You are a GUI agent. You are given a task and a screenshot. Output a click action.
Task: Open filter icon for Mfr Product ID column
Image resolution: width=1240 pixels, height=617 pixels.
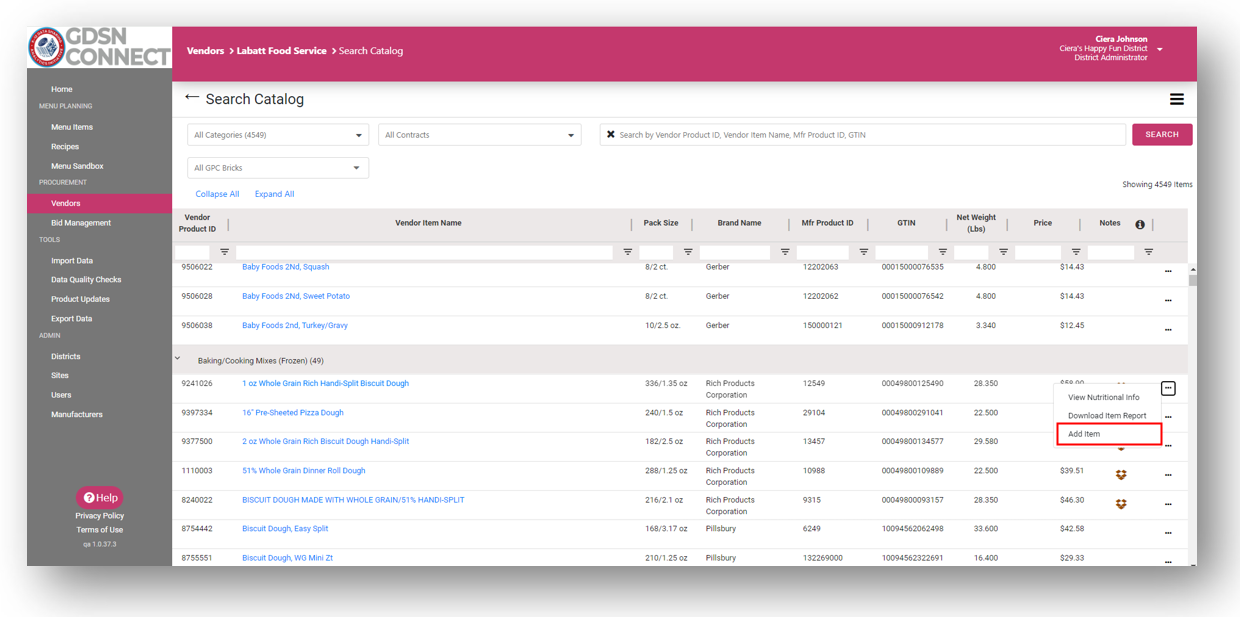point(864,252)
